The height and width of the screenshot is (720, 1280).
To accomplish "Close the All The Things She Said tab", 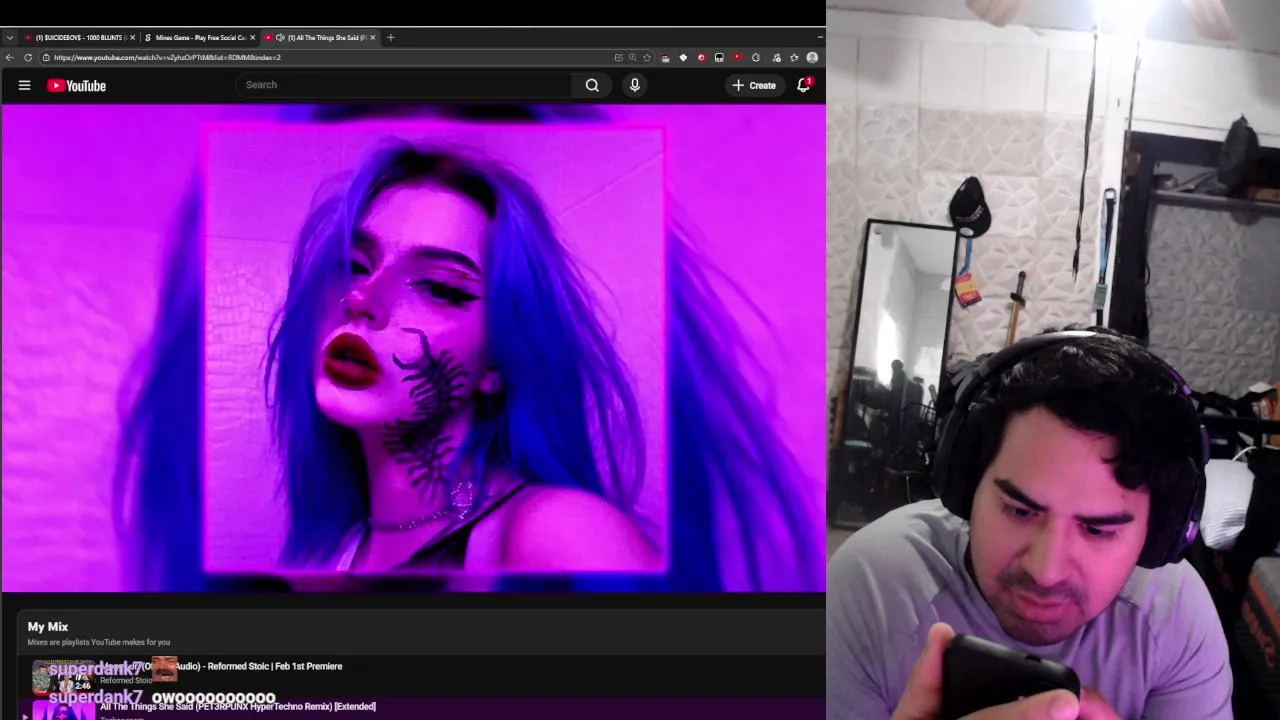I will [x=373, y=37].
